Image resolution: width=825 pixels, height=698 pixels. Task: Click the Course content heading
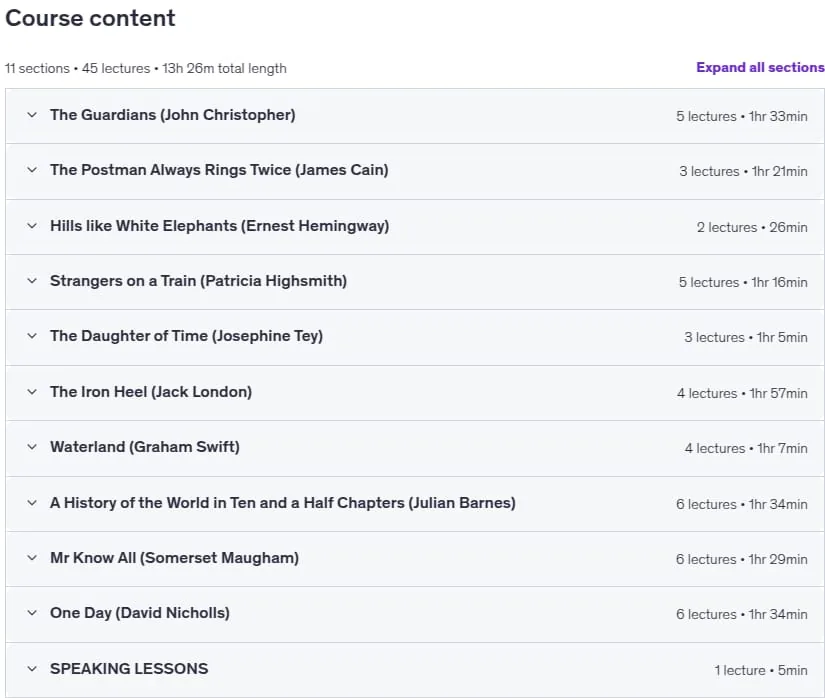pyautogui.click(x=90, y=18)
